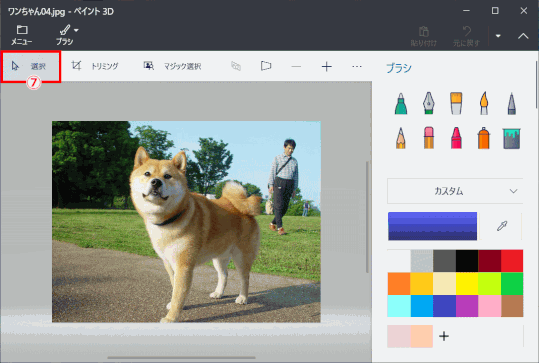Minimize the Paint 3D window
Image resolution: width=539 pixels, height=363 pixels.
click(466, 11)
